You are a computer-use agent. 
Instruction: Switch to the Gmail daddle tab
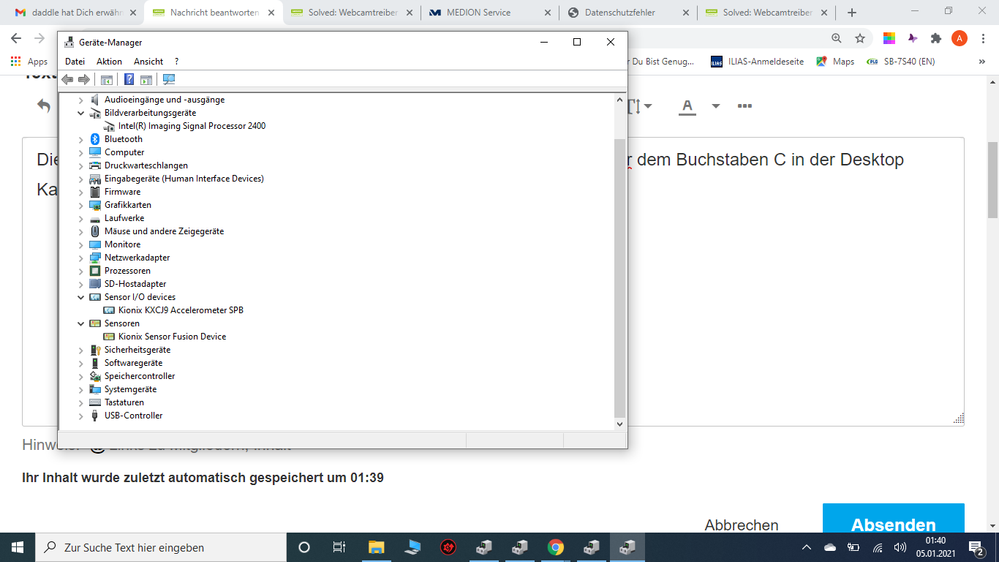[75, 13]
